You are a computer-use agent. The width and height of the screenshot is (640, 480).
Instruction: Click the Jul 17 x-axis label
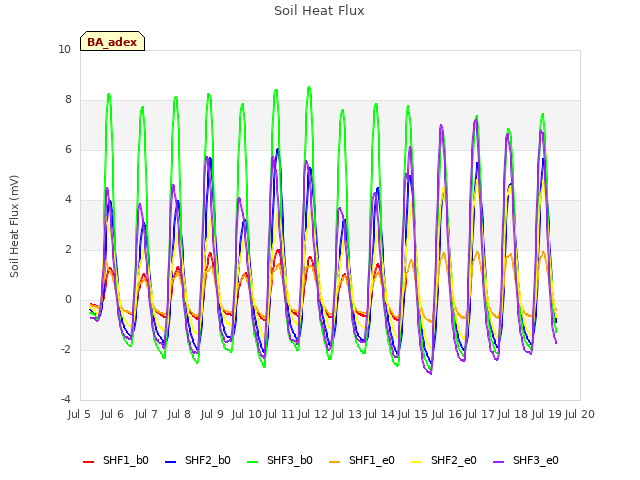click(480, 414)
